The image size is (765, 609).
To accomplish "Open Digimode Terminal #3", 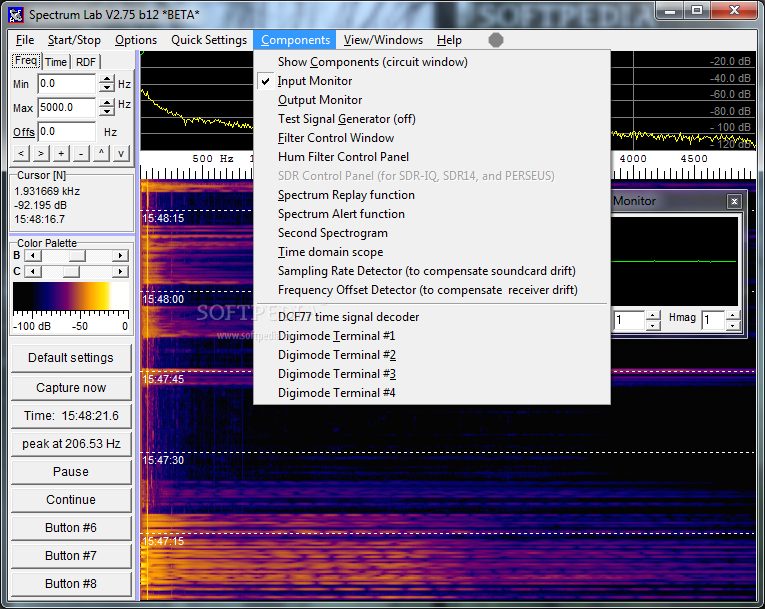I will [x=432, y=374].
